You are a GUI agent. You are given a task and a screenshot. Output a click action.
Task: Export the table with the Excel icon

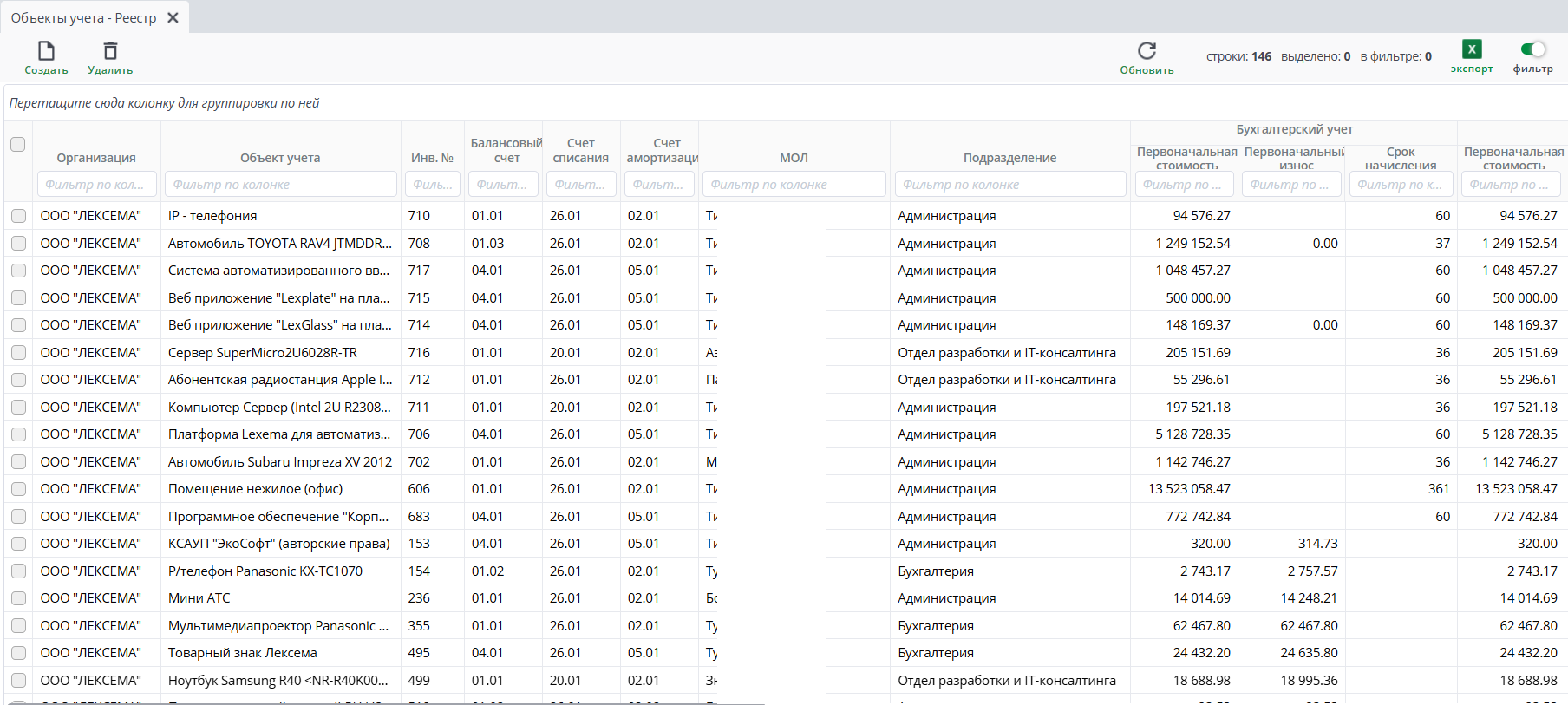click(1471, 50)
